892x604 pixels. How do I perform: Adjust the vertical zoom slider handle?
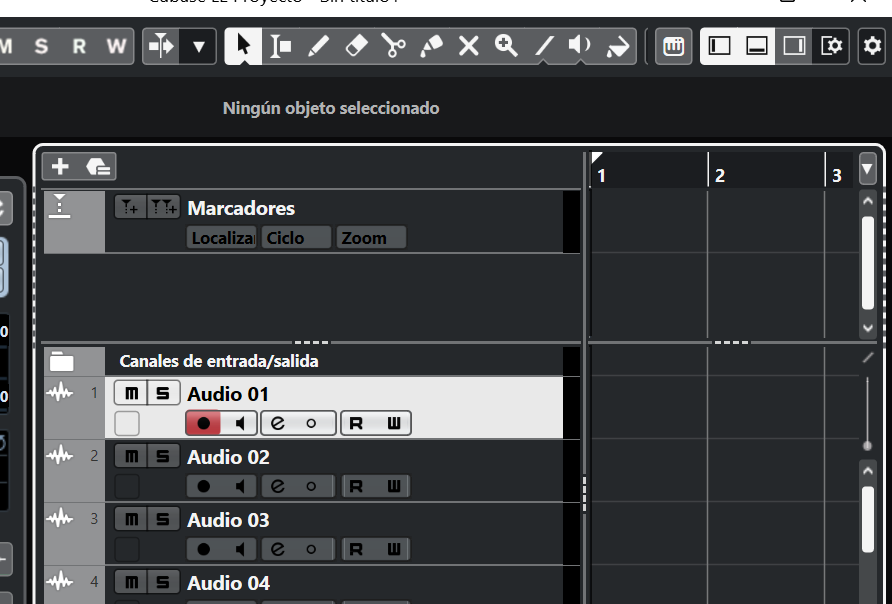(867, 446)
